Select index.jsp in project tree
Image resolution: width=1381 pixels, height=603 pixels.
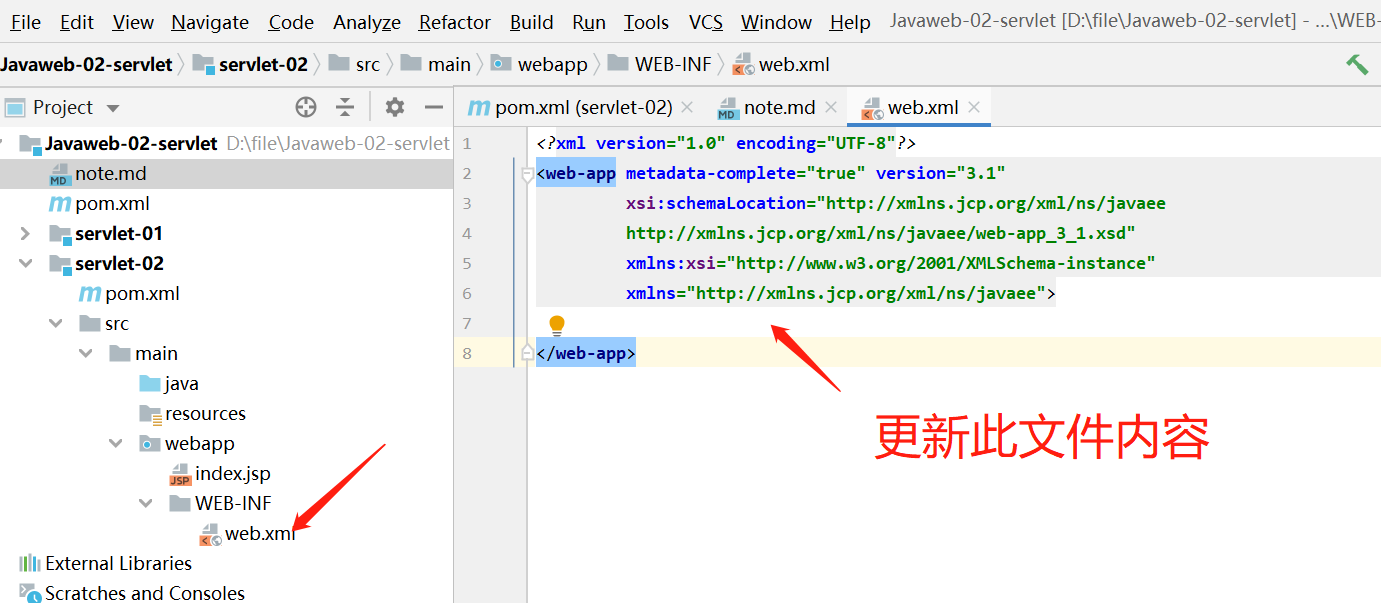233,473
